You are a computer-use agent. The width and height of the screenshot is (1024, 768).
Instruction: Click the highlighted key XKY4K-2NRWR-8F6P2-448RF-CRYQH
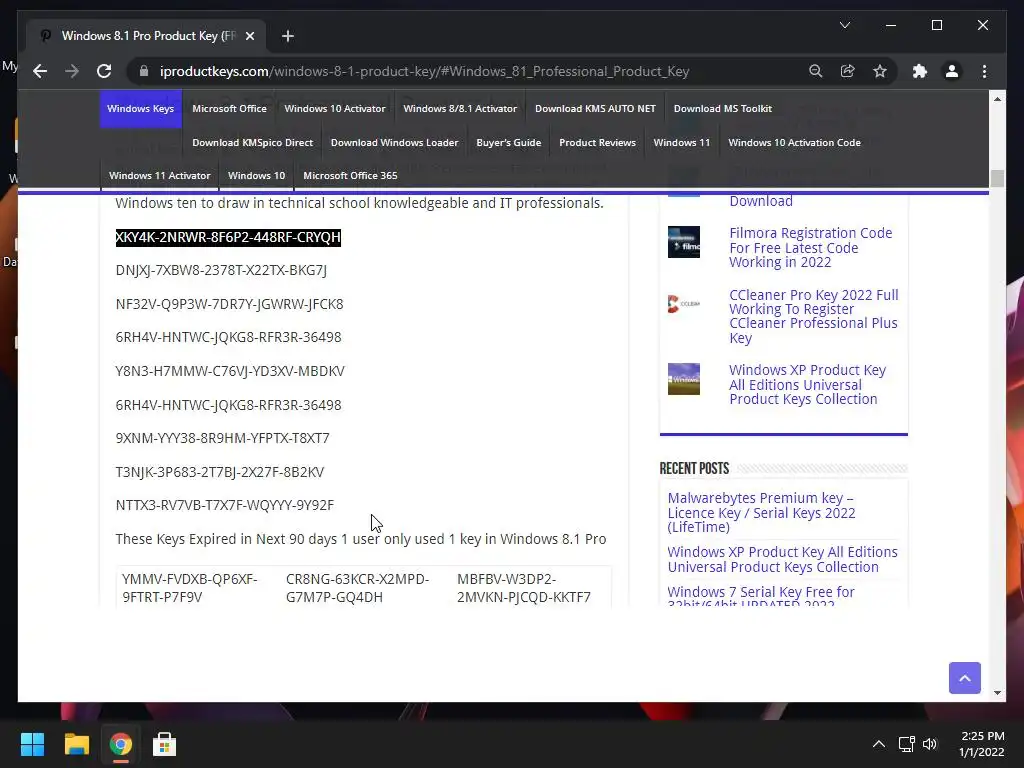228,237
